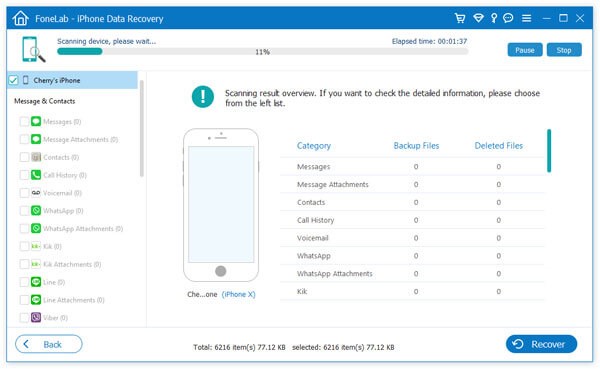Screen dimensions: 600x369
Task: Tick the Messages (0) checkbox
Action: (x=24, y=122)
